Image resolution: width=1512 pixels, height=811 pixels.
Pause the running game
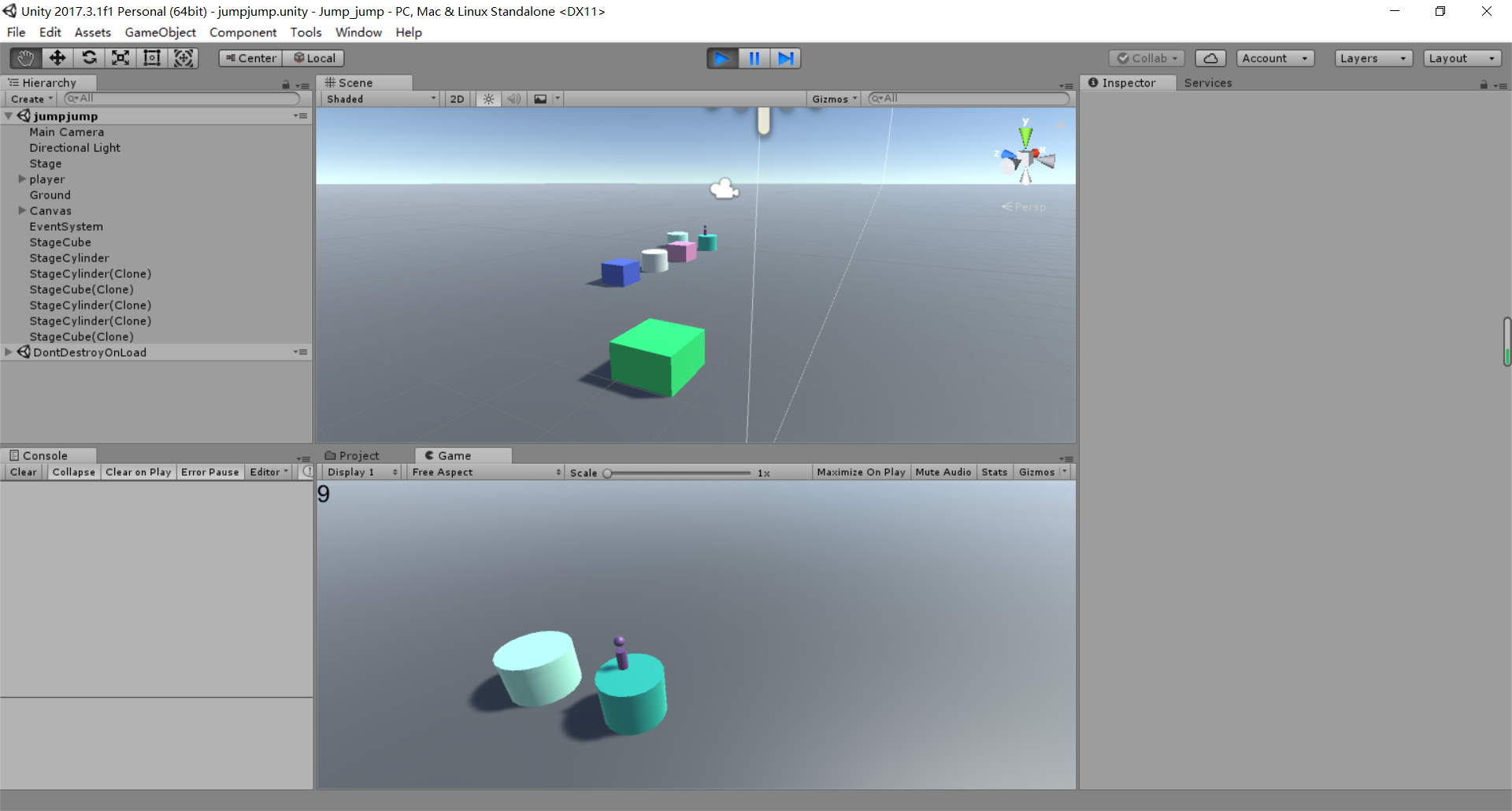(x=754, y=57)
